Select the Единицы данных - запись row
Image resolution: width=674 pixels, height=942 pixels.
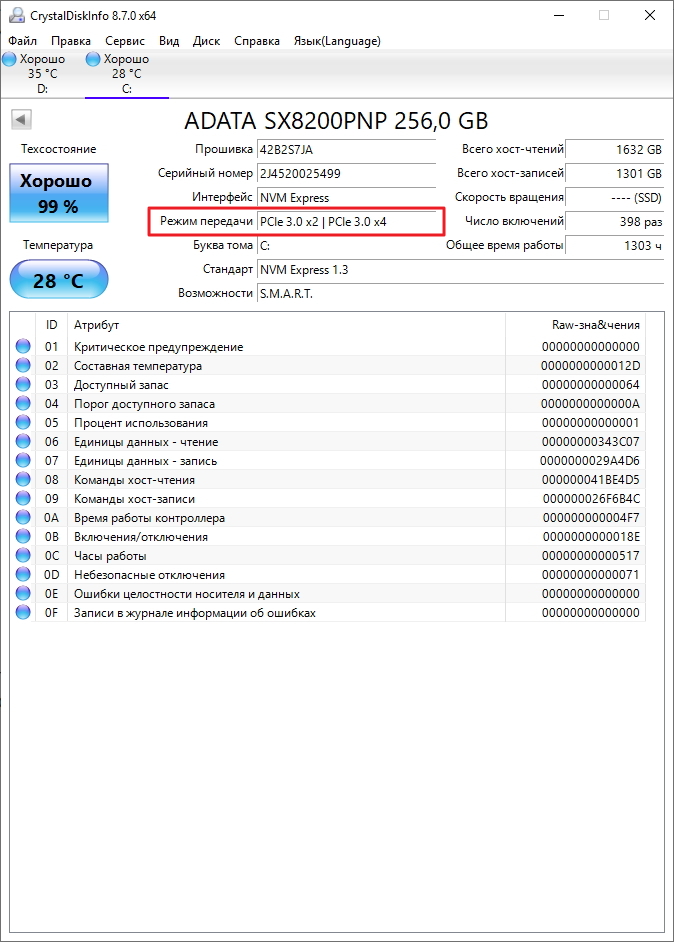tap(328, 461)
